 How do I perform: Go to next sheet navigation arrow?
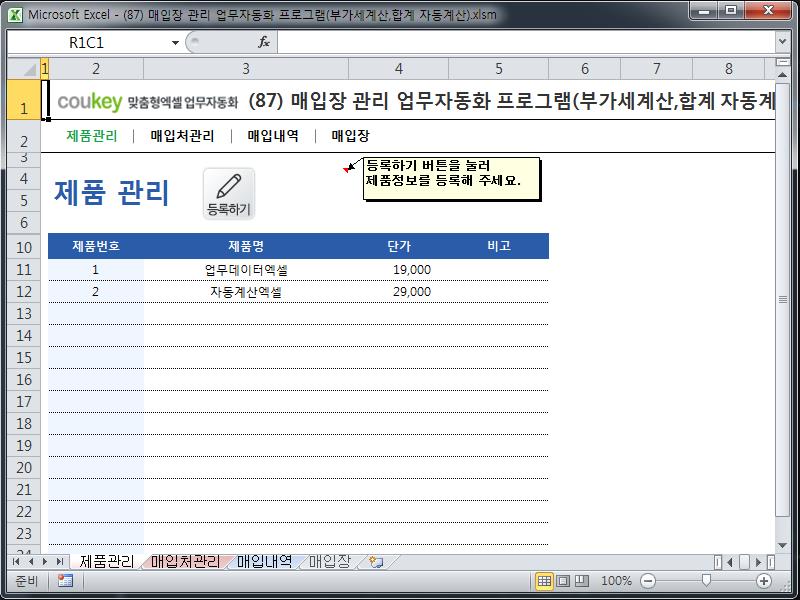click(x=45, y=562)
